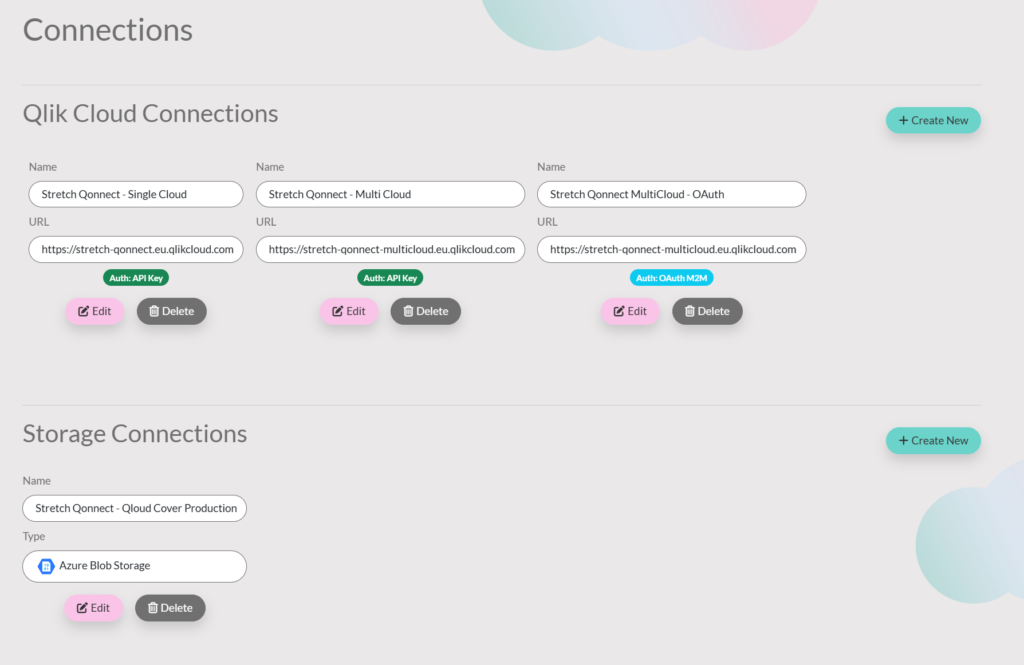Focus the stretch-qonnect.eu.qlikcloud.com URL field

pos(136,249)
